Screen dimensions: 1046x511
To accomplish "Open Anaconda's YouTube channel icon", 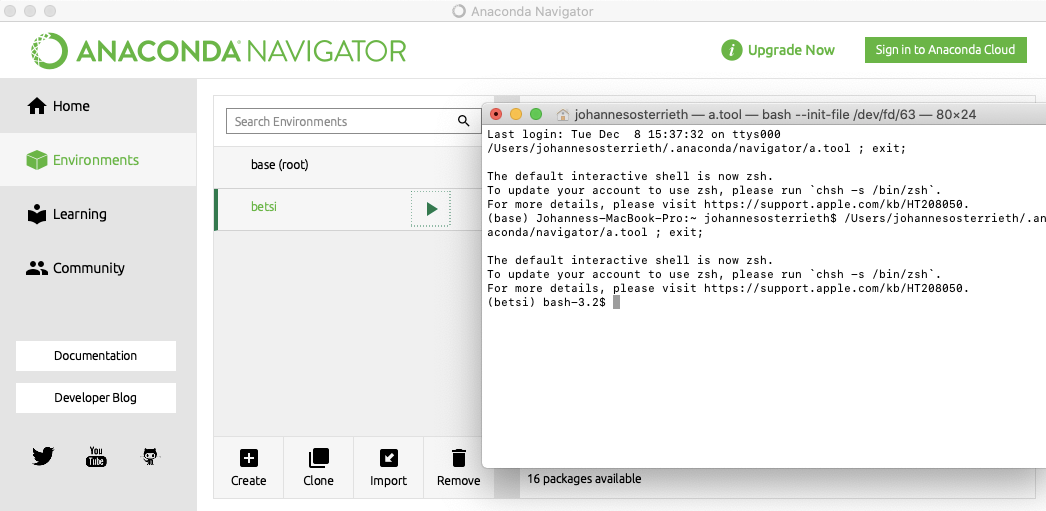I will click(x=96, y=456).
